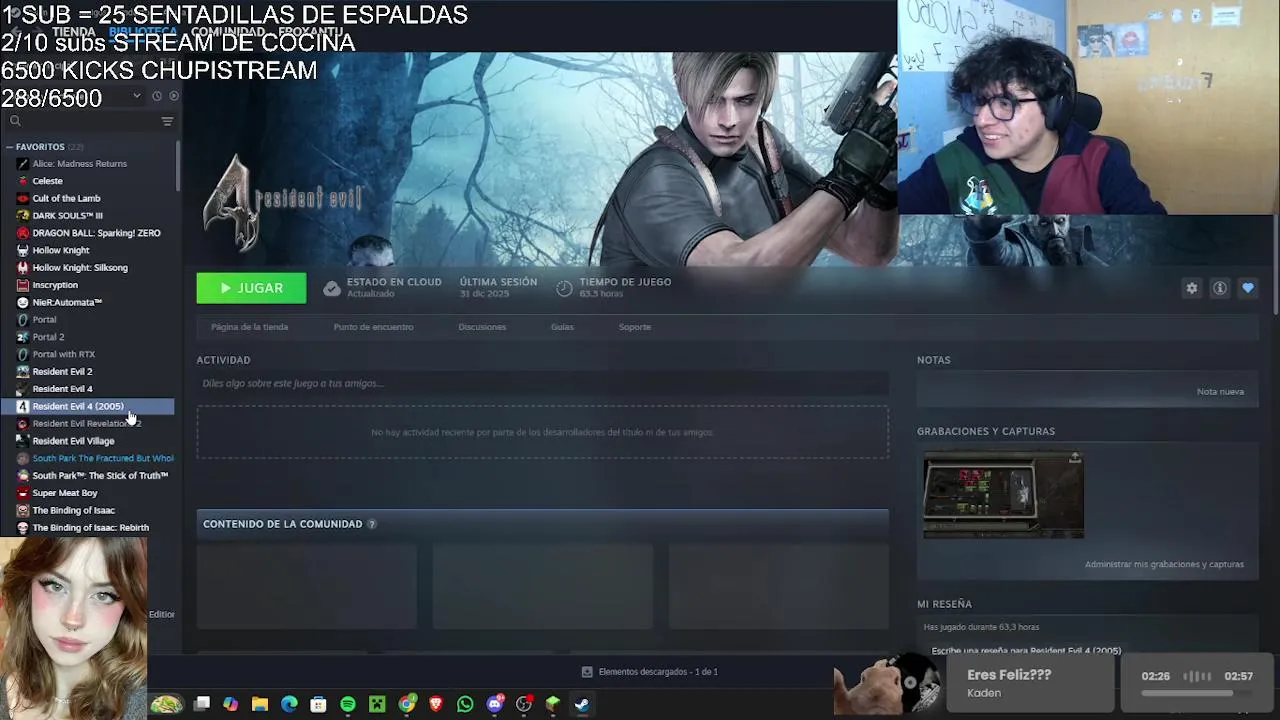Open WhatsApp from the taskbar
The width and height of the screenshot is (1280, 720).
click(465, 704)
